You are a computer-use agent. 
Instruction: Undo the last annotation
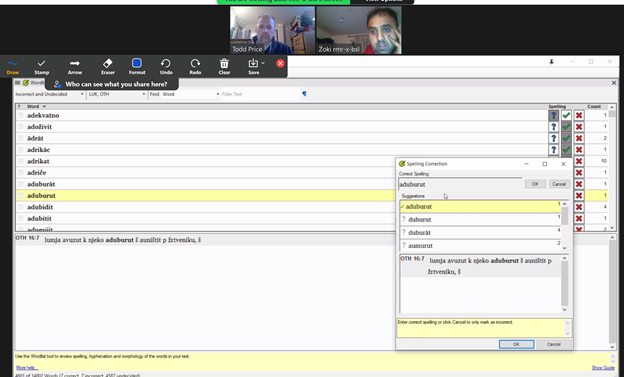point(166,66)
